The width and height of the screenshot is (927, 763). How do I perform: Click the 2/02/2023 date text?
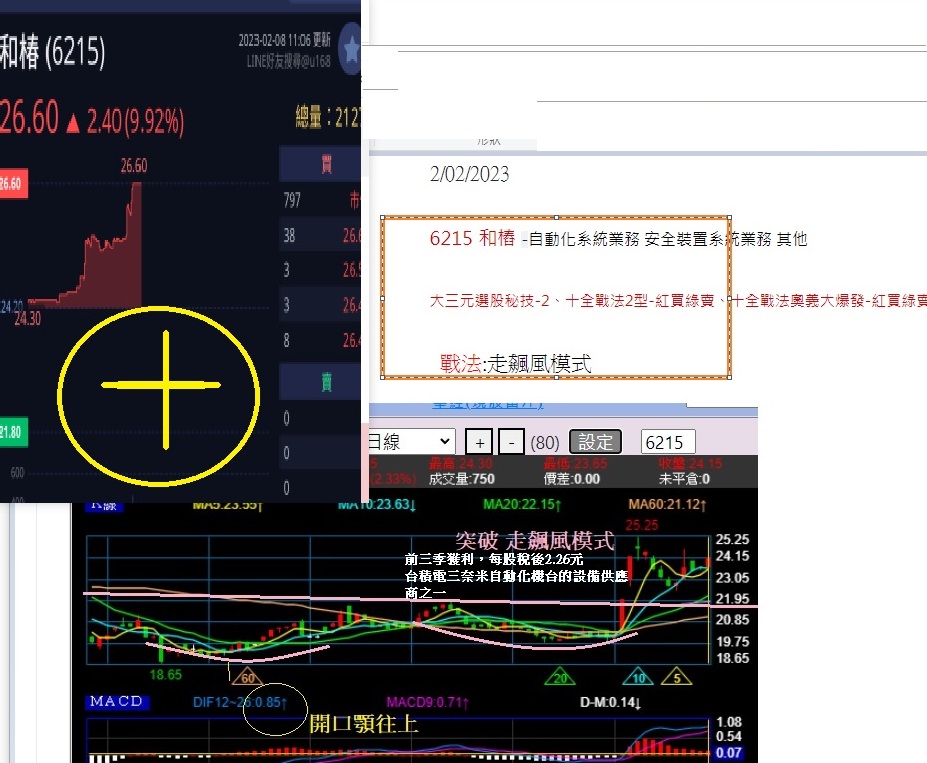[x=469, y=174]
